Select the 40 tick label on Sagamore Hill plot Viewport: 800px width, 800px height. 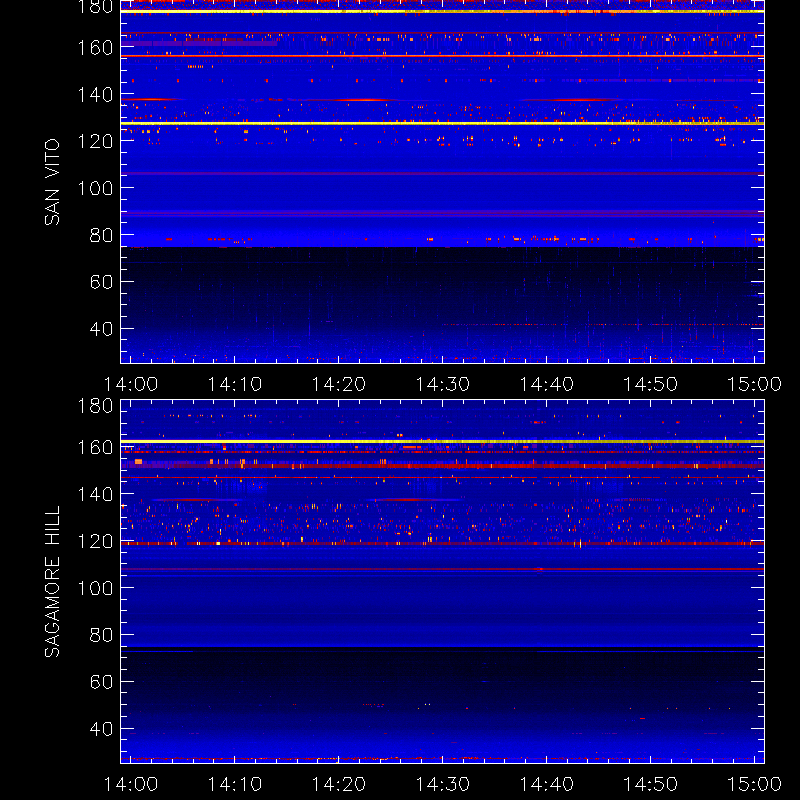click(101, 729)
